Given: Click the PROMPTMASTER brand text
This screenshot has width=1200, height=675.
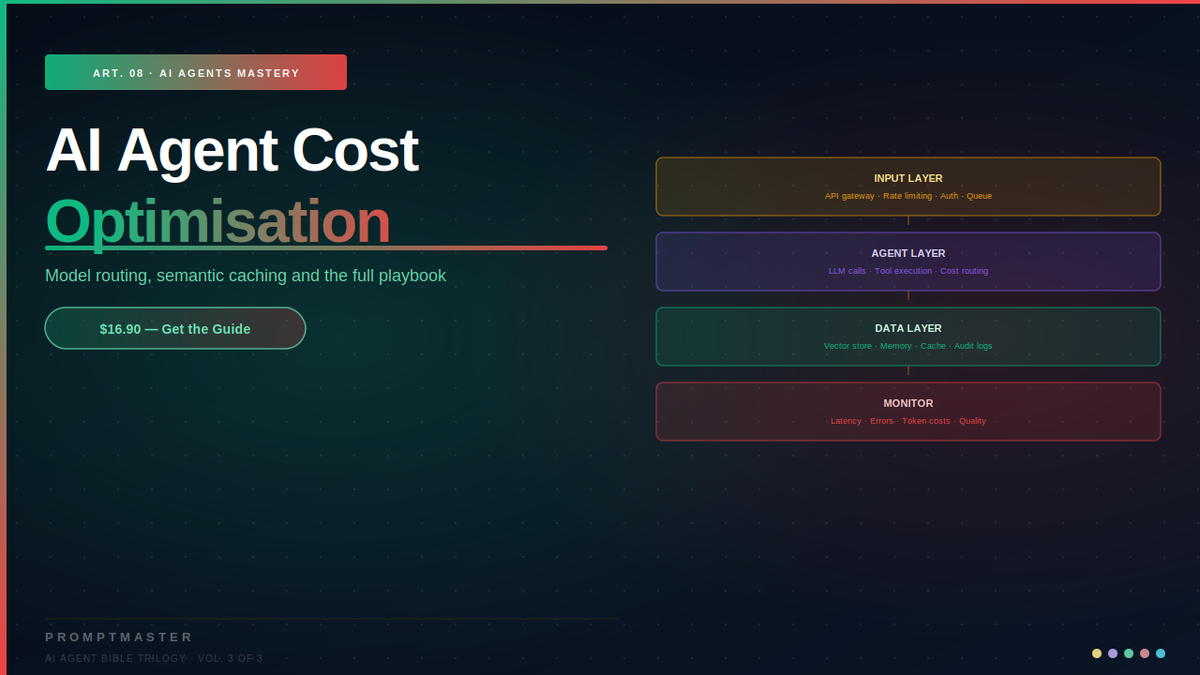Looking at the screenshot, I should 119,637.
